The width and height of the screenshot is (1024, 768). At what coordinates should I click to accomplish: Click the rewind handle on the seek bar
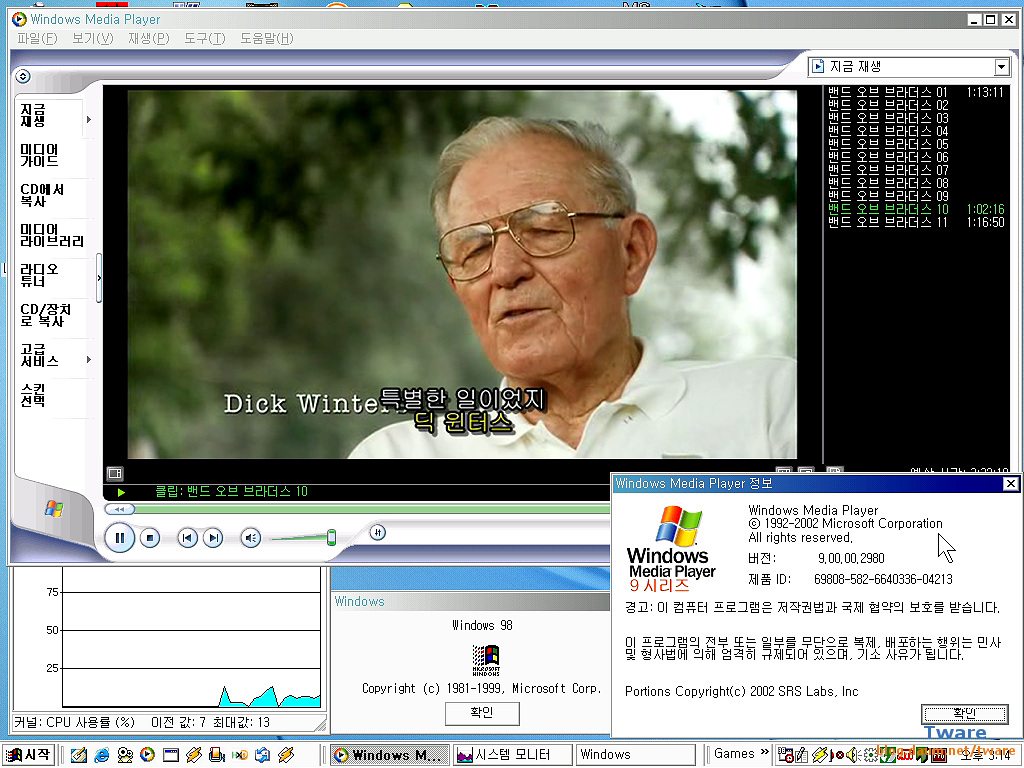[120, 509]
